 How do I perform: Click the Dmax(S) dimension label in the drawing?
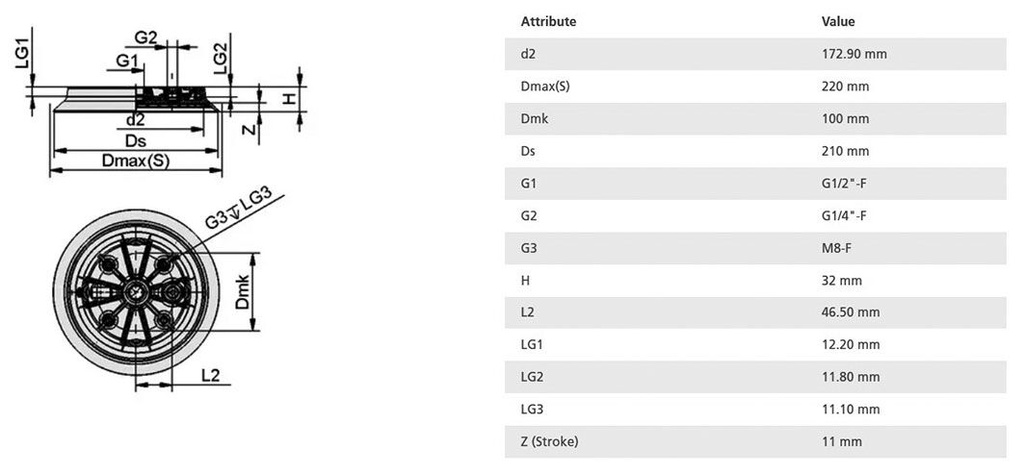tap(136, 161)
